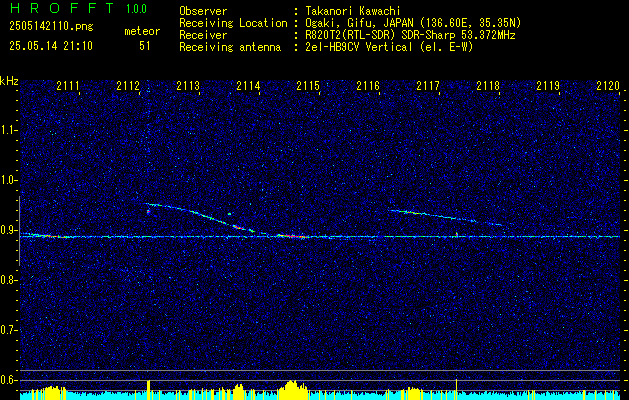The image size is (629, 400).
Task: Click the 2119 time marker
Action: 548,86
